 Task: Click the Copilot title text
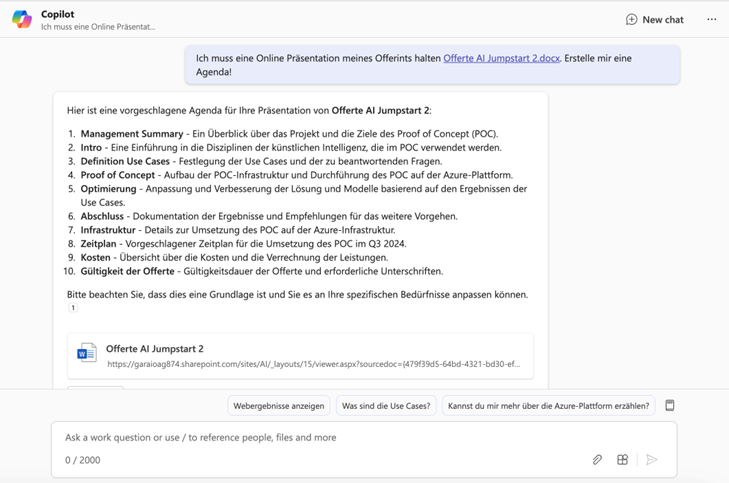pos(58,14)
